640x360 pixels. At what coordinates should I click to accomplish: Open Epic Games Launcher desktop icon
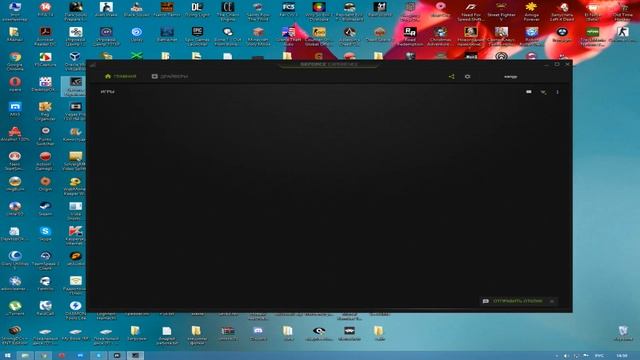click(197, 36)
